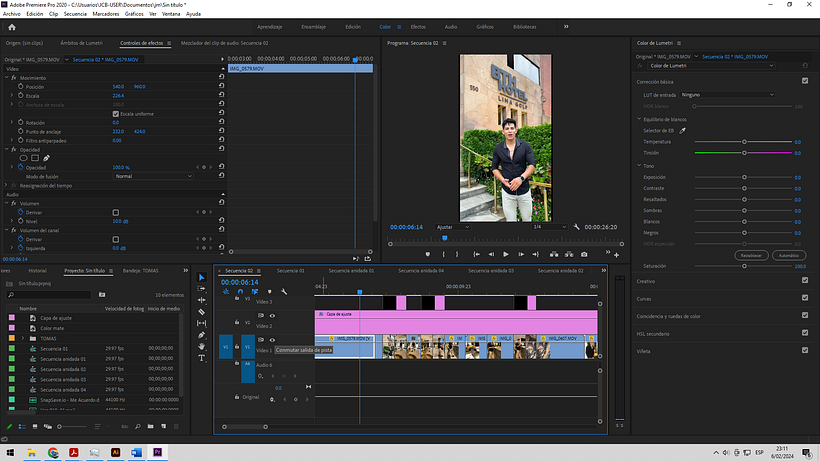Select the Ripple Edit tool
The height and width of the screenshot is (461, 820).
[x=201, y=300]
